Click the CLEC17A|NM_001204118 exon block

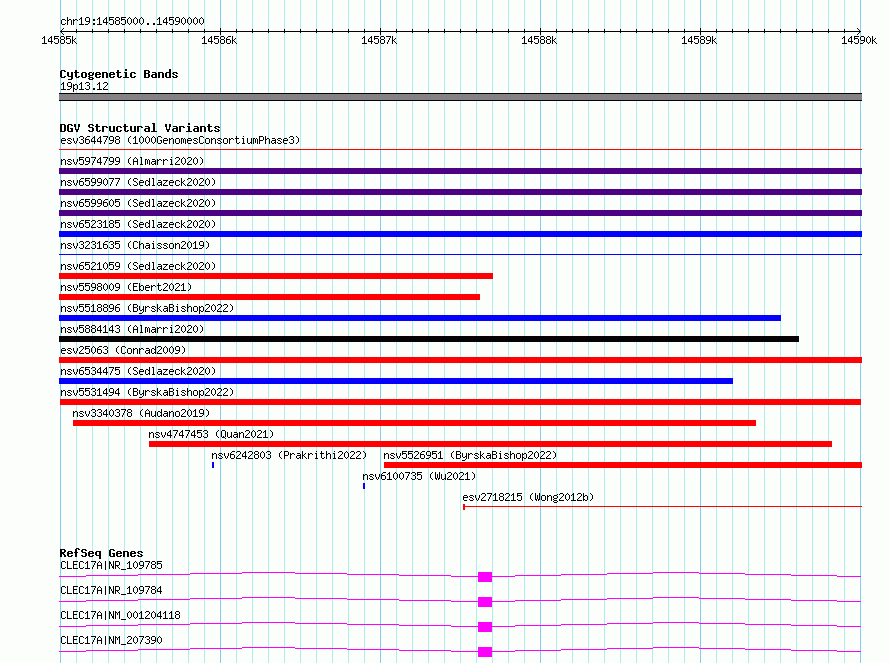coord(485,627)
